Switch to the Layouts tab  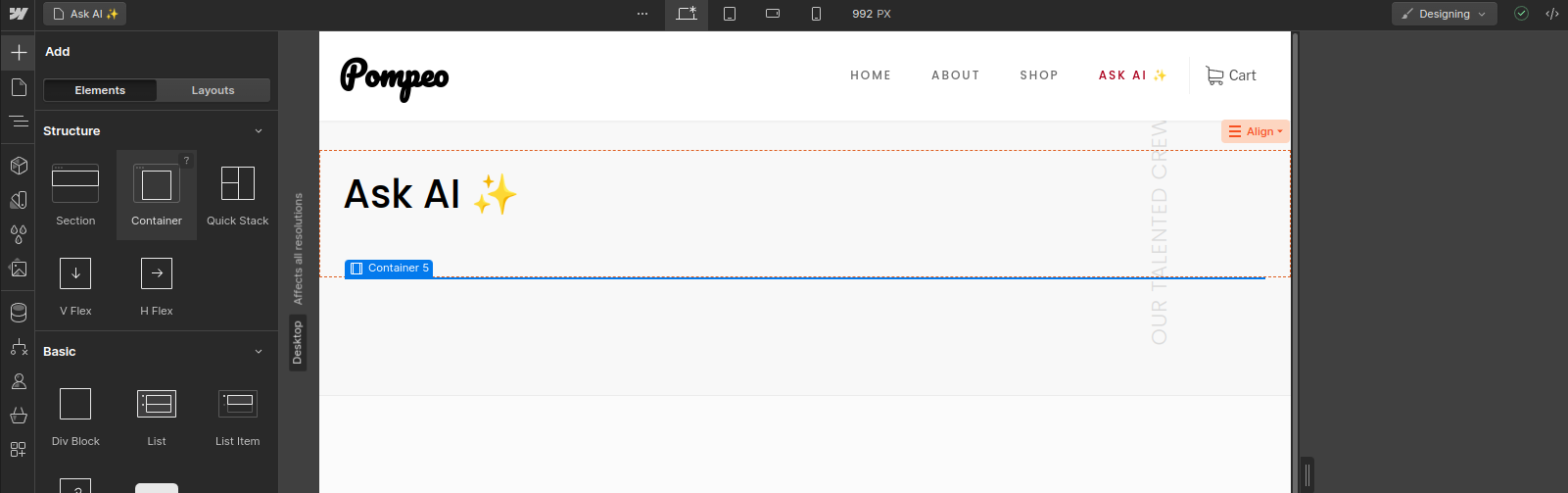213,90
